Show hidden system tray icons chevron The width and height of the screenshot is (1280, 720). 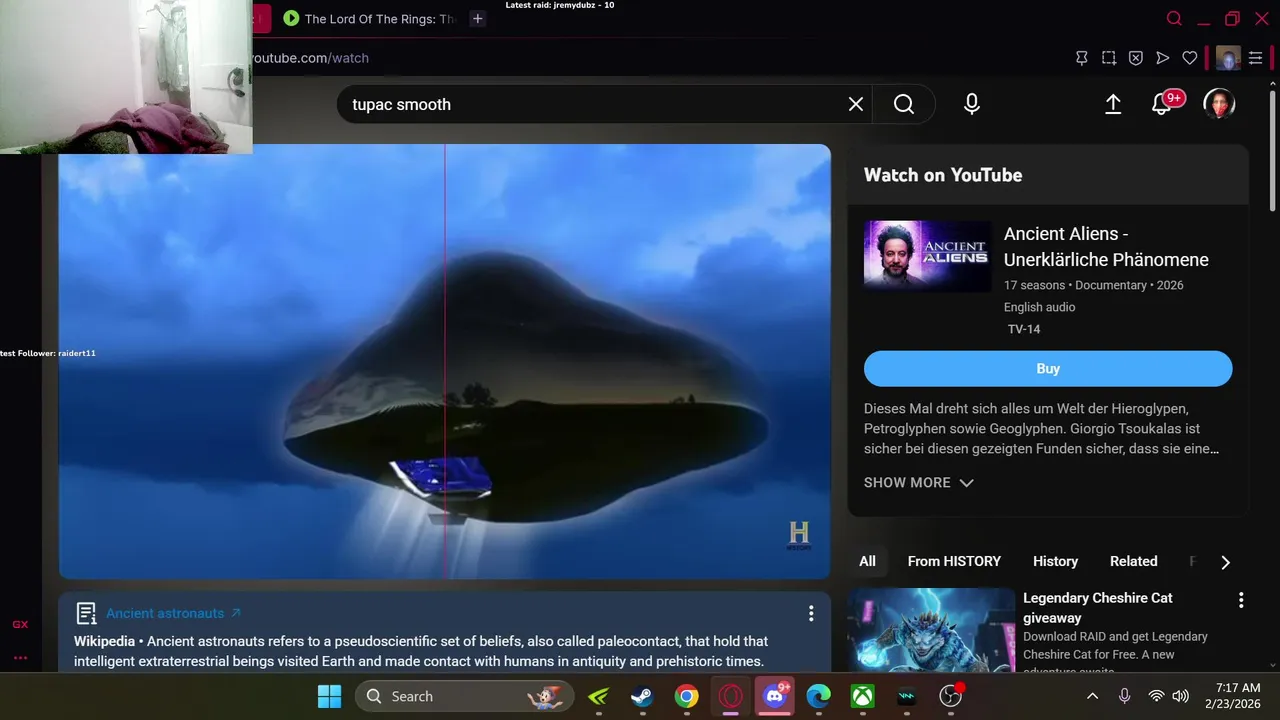[x=1093, y=696]
